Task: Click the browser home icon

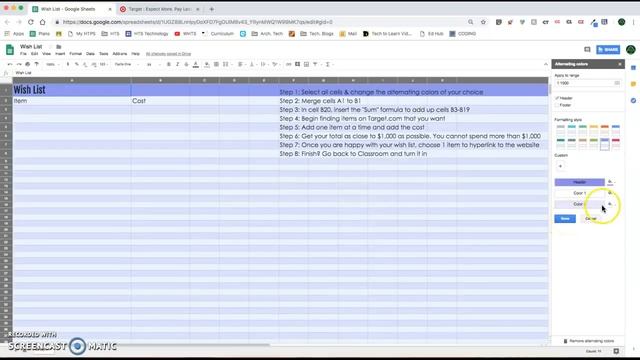Action: pos(42,22)
